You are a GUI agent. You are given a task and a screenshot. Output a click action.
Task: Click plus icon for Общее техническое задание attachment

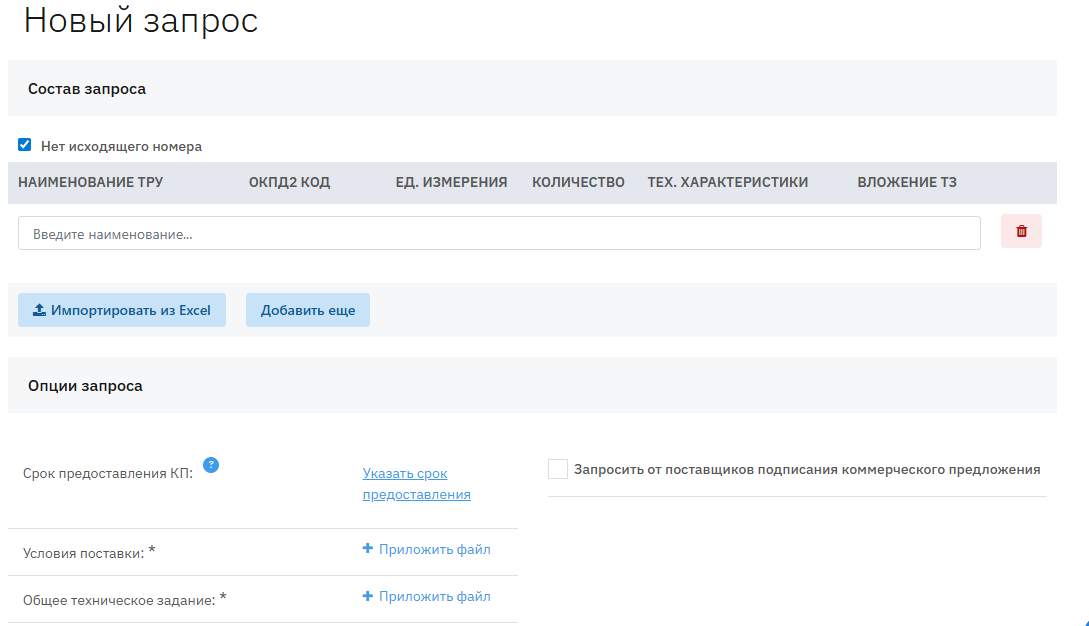coord(368,596)
